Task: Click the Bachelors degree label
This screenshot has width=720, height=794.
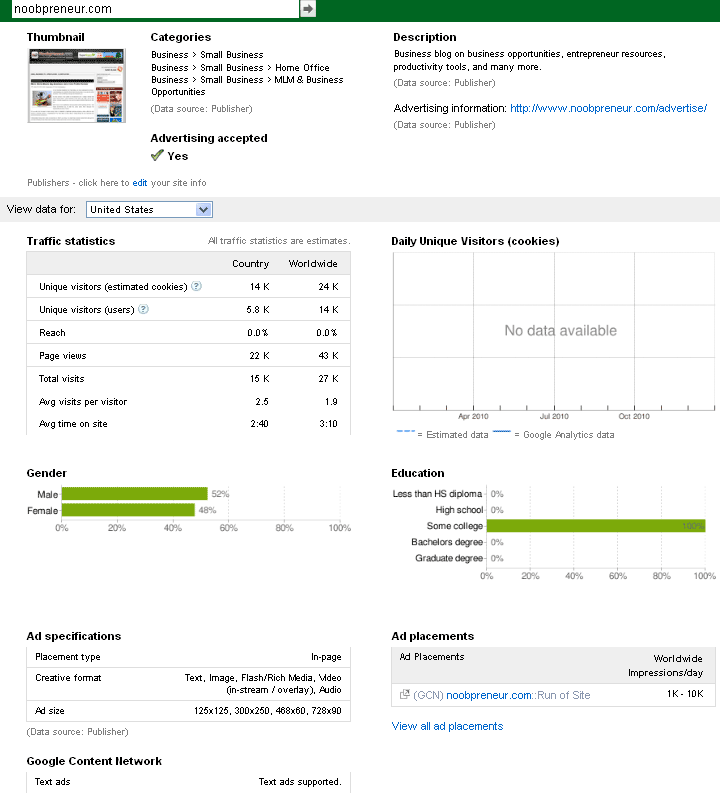Action: coord(447,542)
